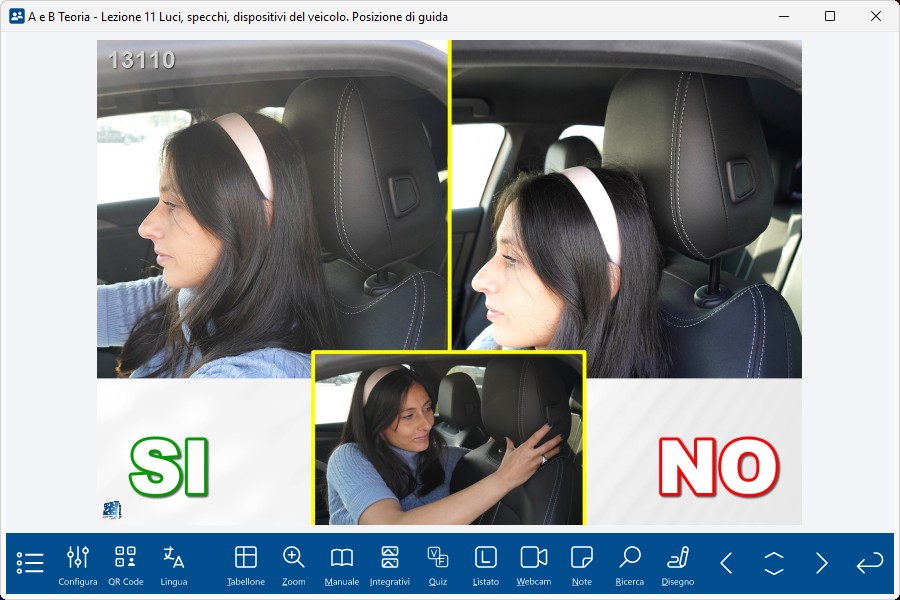Show the QR Code
This screenshot has width=900, height=600.
126,565
